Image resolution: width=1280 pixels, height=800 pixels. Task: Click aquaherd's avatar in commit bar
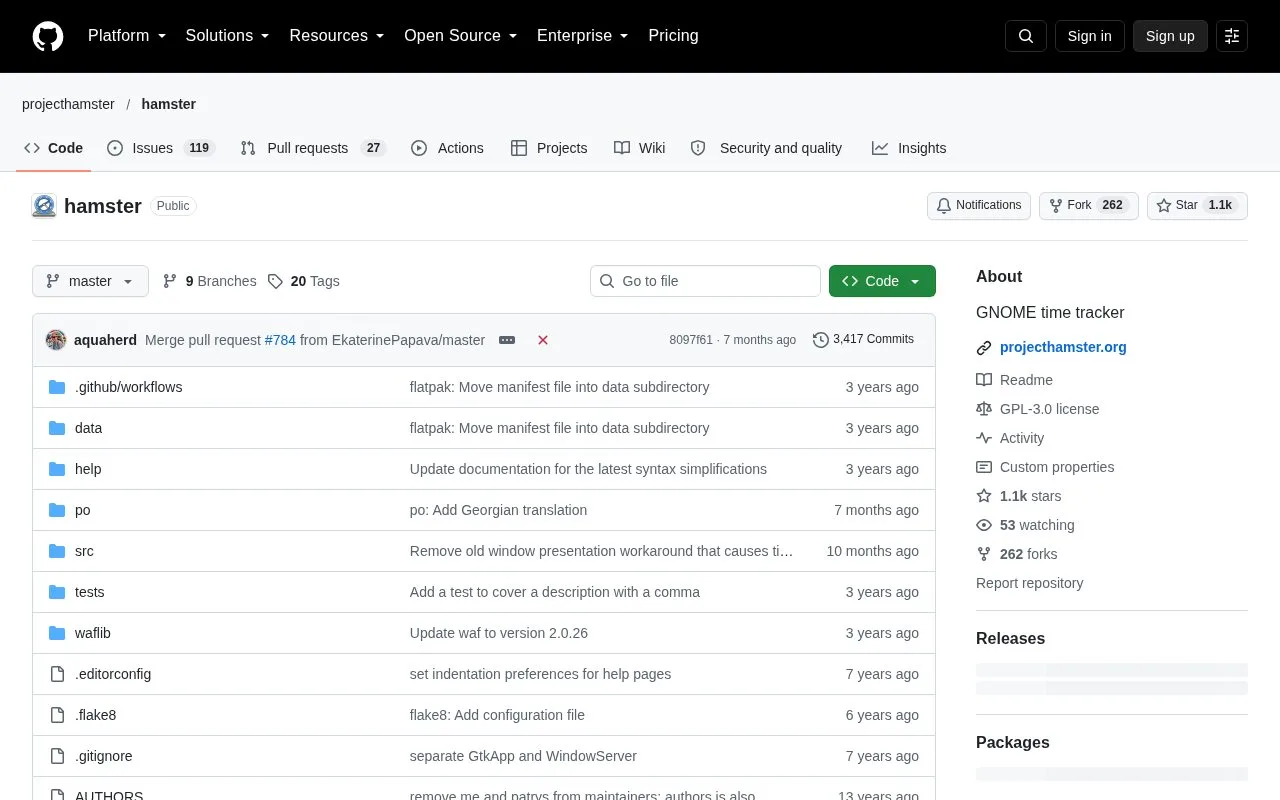[56, 340]
